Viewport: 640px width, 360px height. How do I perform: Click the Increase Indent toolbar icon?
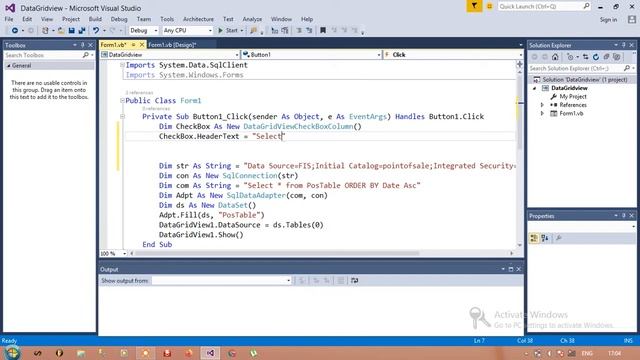309,31
